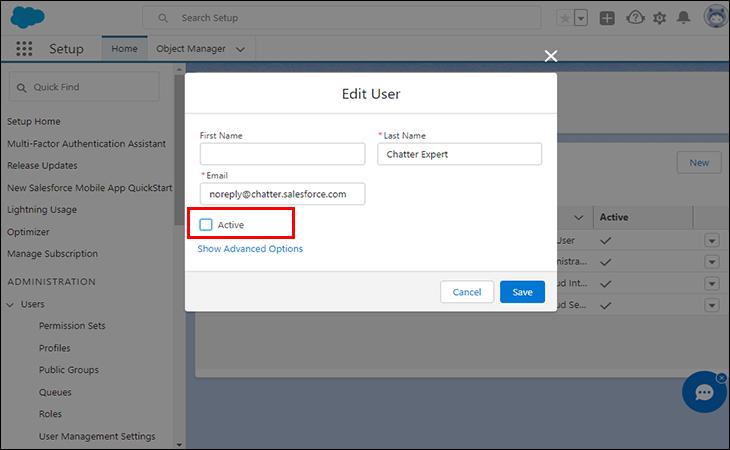Viewport: 730px width, 450px height.
Task: Switch to the Home tab
Action: (124, 49)
